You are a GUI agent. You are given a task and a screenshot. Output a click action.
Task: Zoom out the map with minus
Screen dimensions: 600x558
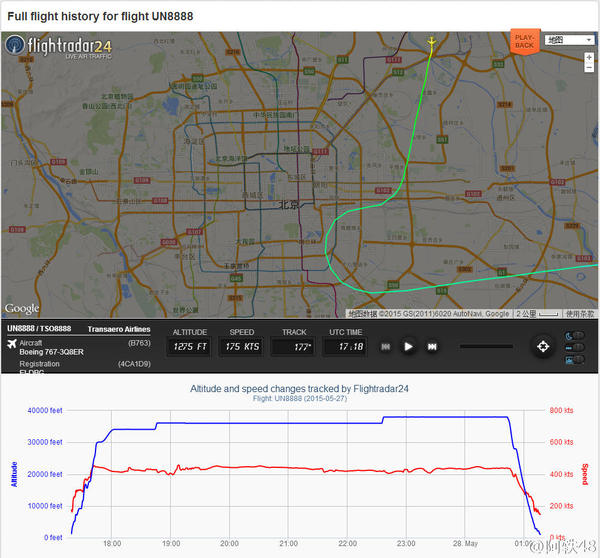pos(589,71)
